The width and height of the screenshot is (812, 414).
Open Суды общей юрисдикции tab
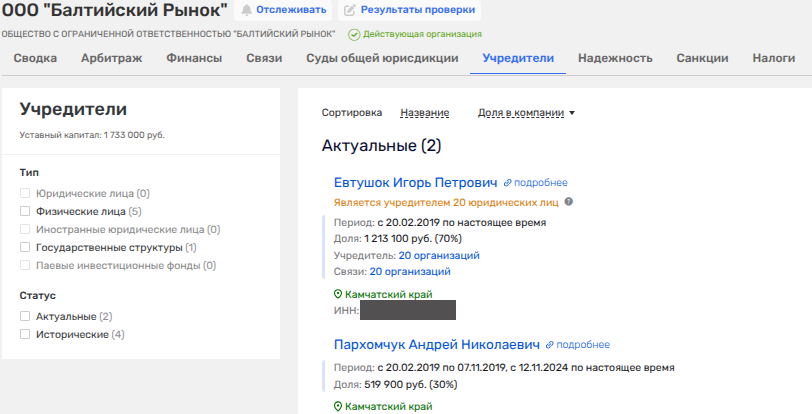click(x=382, y=58)
